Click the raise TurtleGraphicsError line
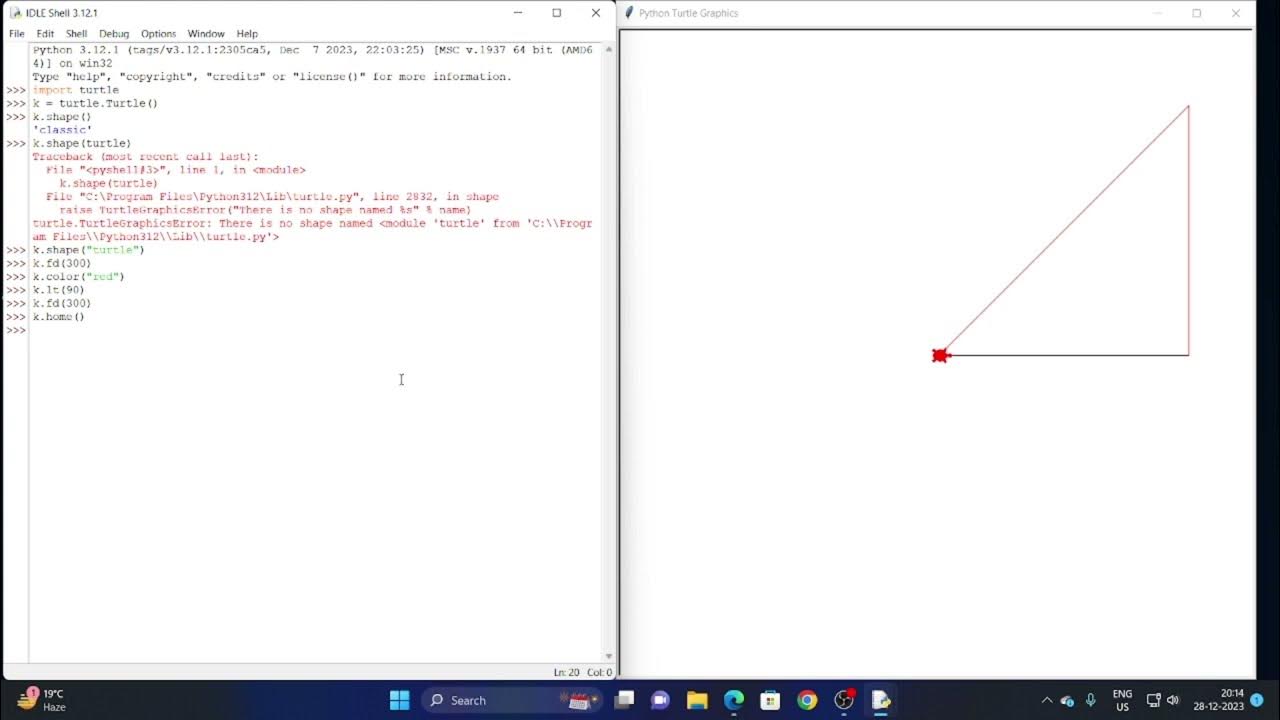1280x720 pixels. pyautogui.click(x=265, y=210)
